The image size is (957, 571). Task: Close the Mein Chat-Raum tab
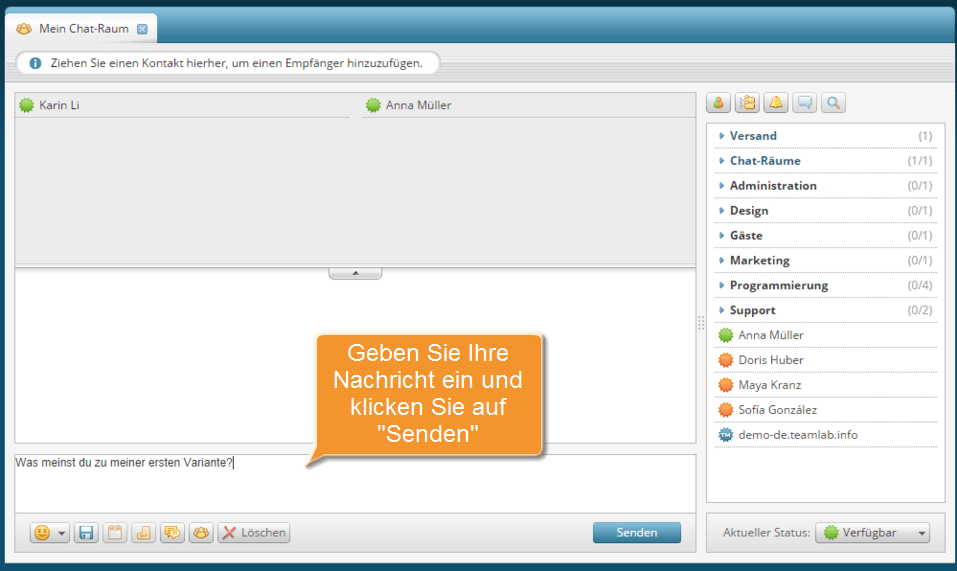pos(142,29)
